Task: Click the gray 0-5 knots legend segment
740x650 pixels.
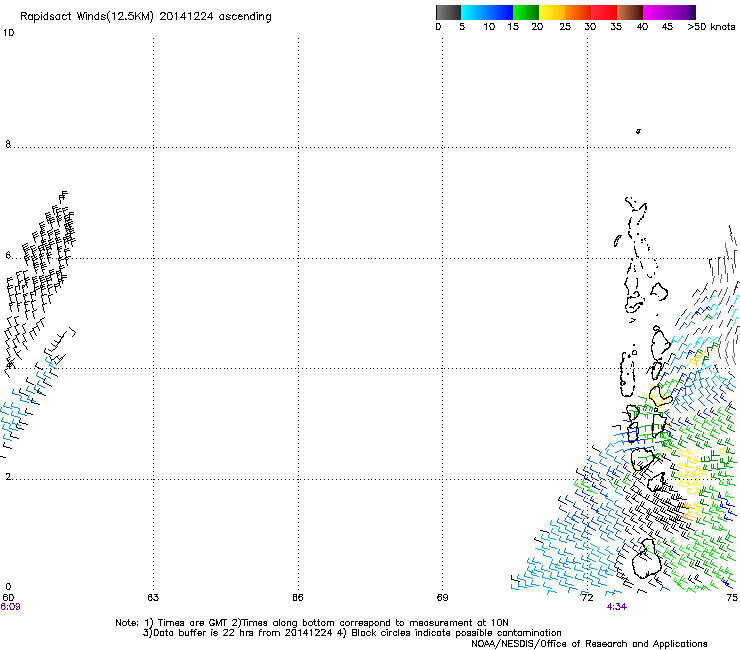Action: click(448, 12)
